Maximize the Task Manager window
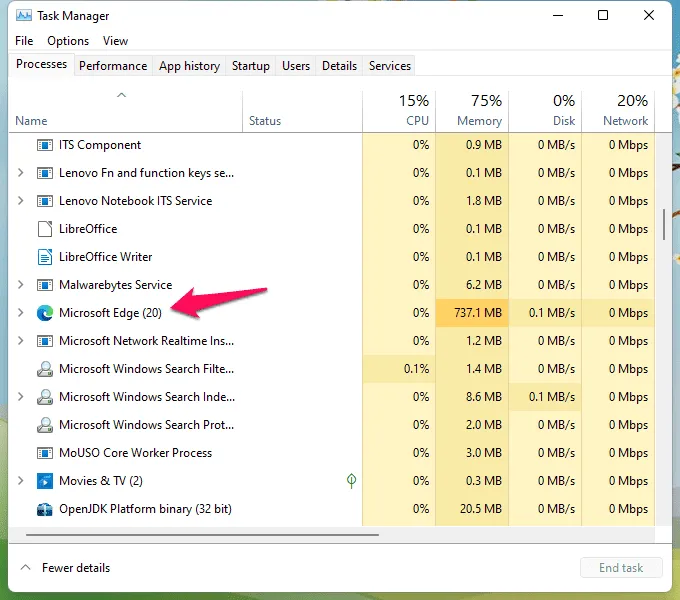The width and height of the screenshot is (680, 600). tap(603, 16)
